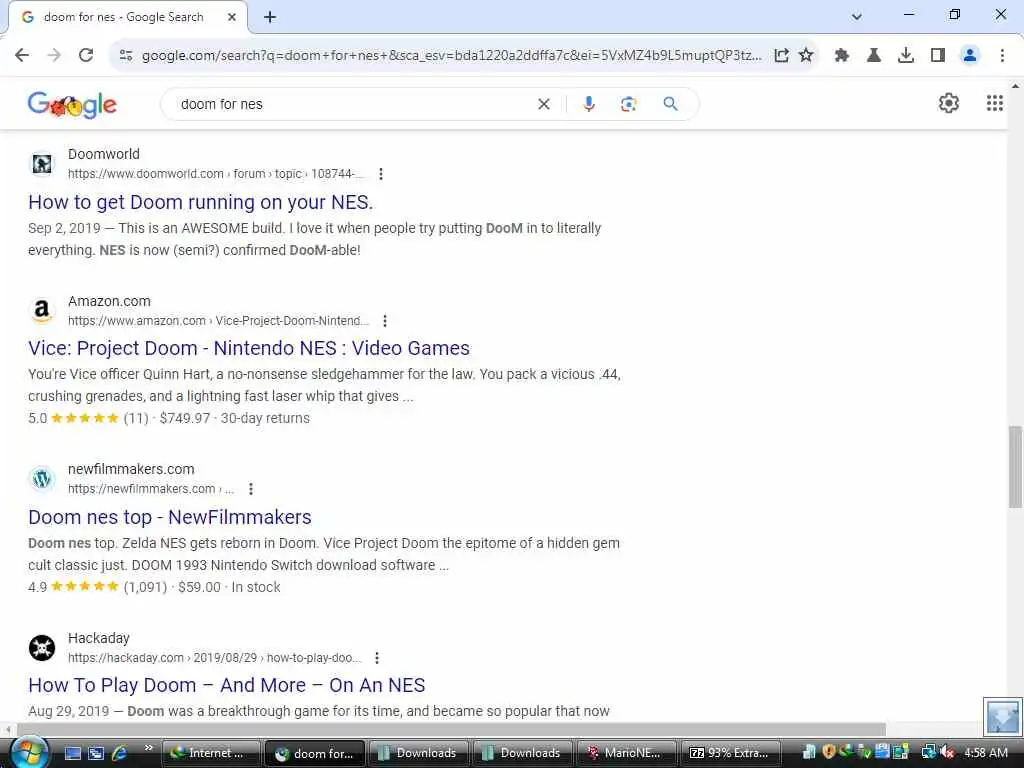Open more options for newfilmmakers.com result
The width and height of the screenshot is (1024, 768).
point(251,488)
